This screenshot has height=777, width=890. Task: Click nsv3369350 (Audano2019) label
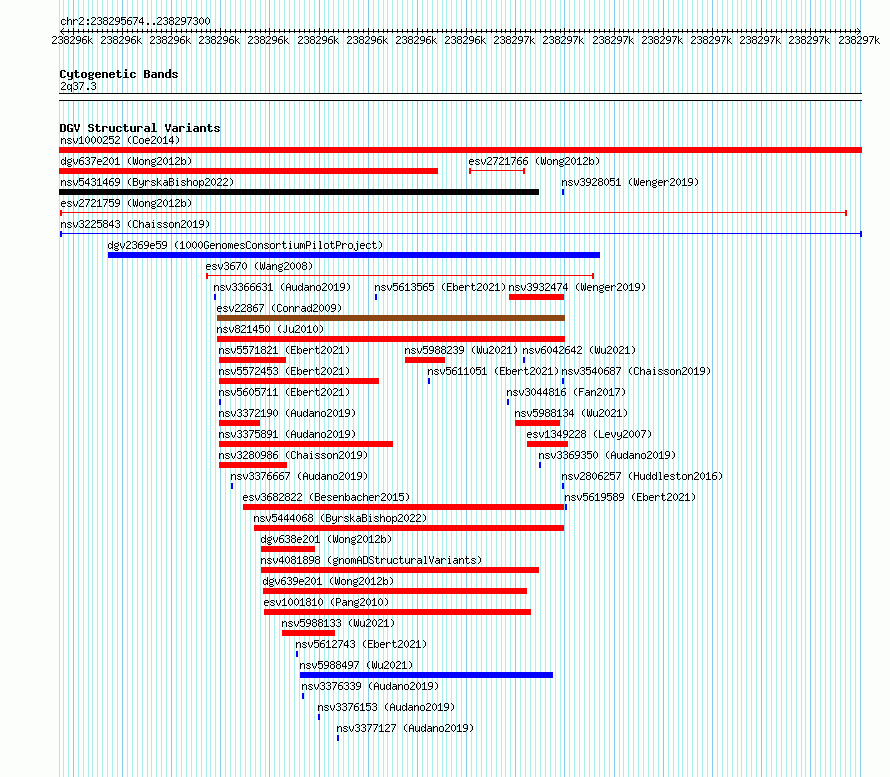607,455
